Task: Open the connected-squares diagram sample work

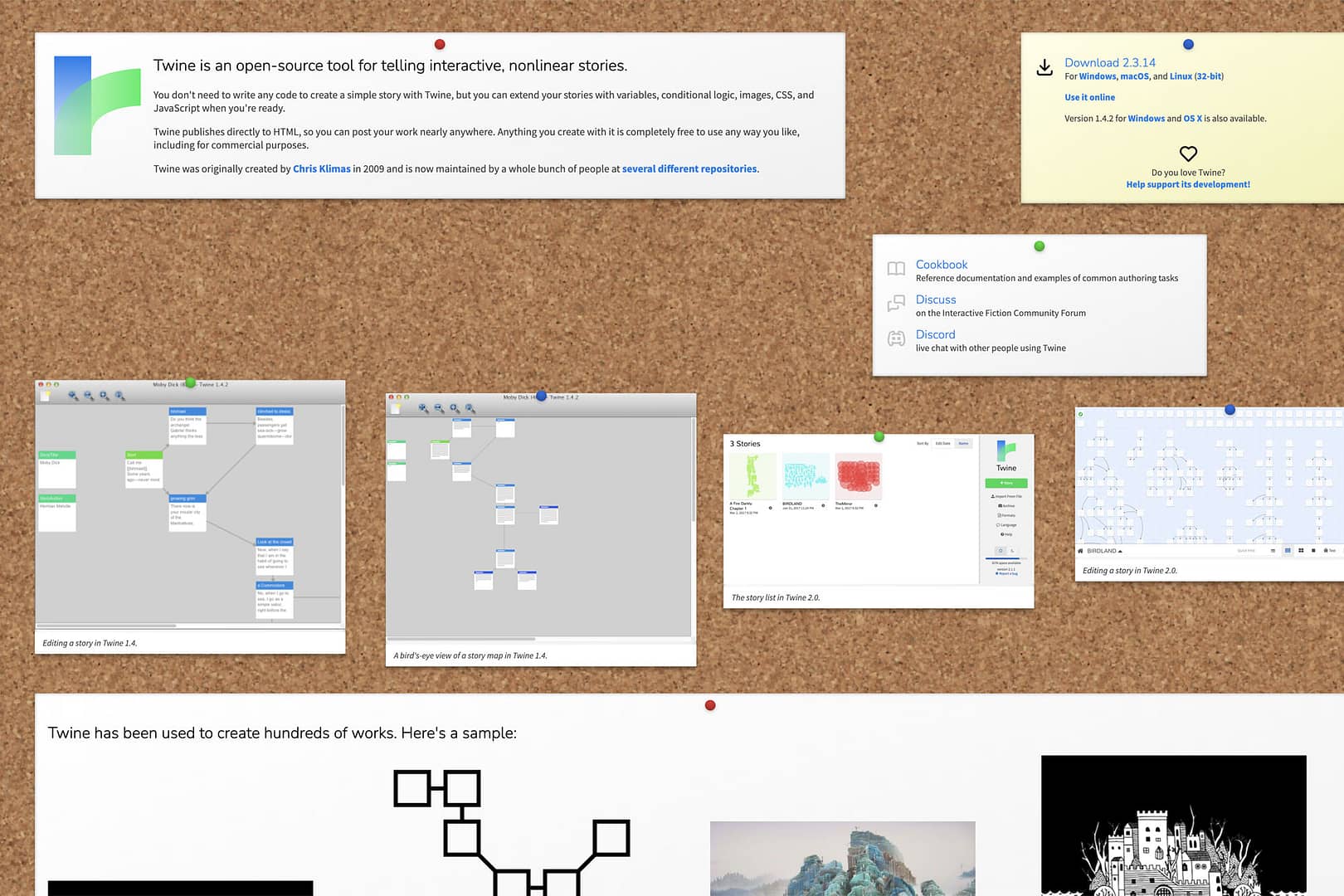Action: pos(512,832)
